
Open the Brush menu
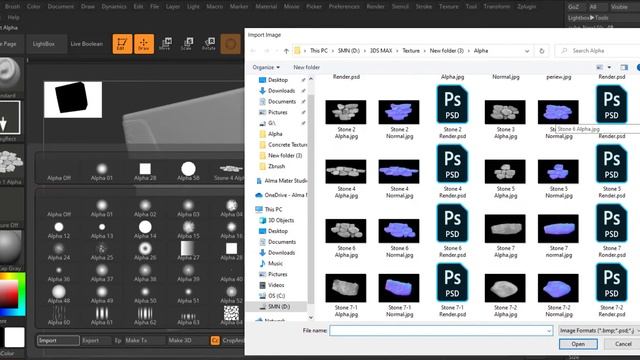(x=12, y=7)
